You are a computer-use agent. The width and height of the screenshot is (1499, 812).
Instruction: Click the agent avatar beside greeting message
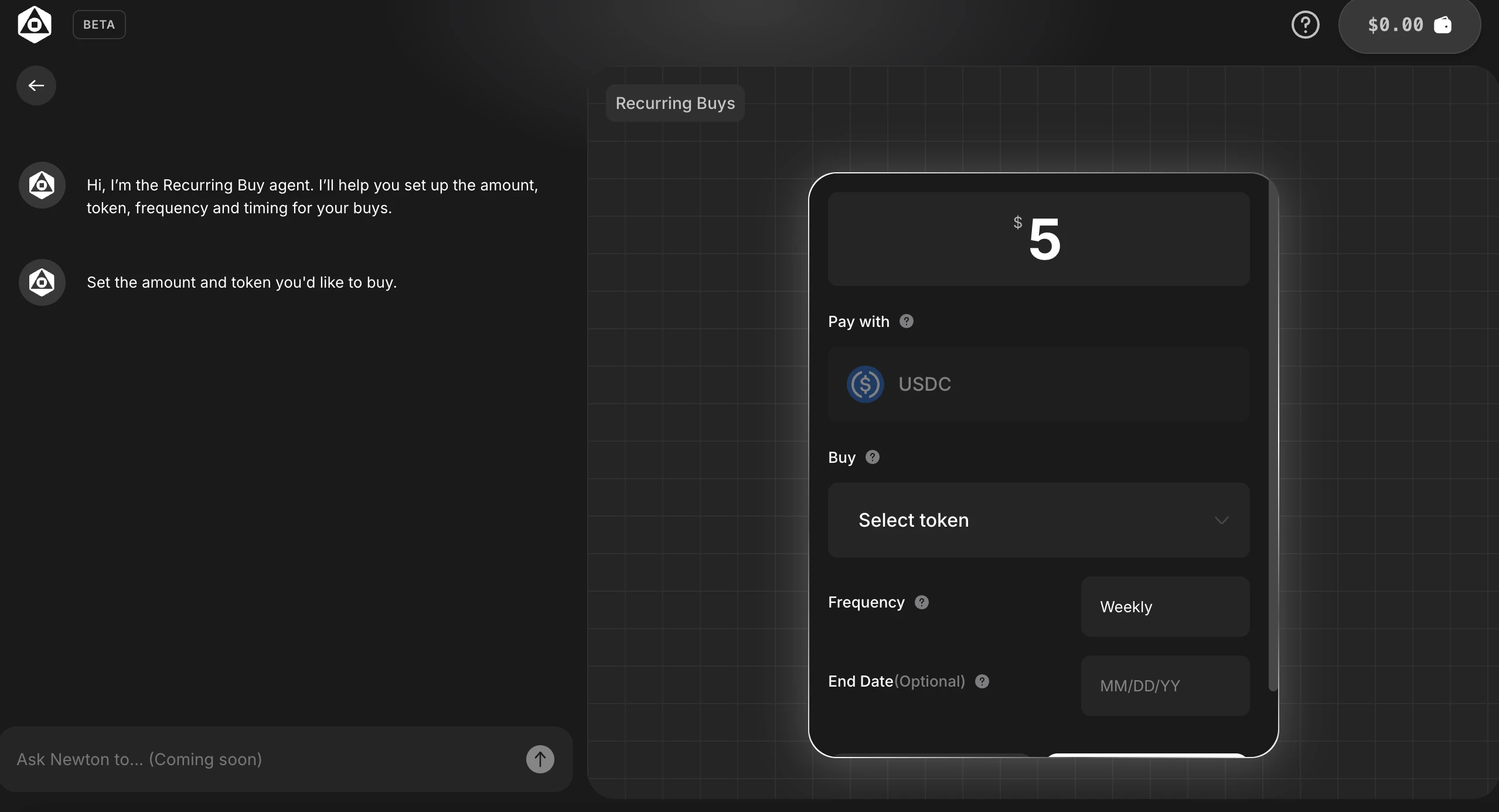click(x=42, y=185)
